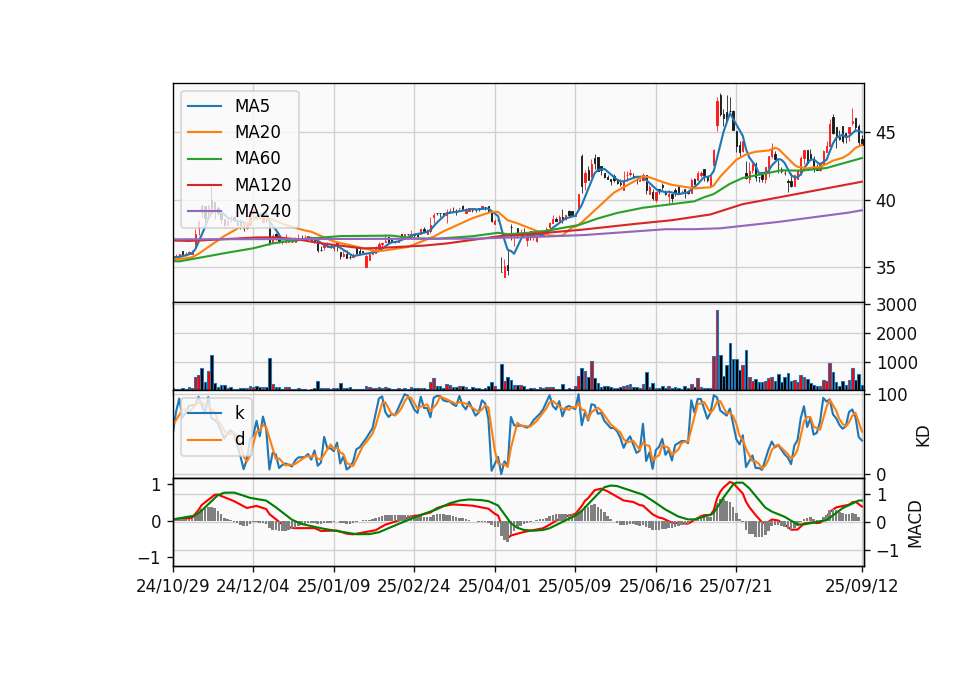This screenshot has height=690, width=960.
Task: Click the green MA60 legend line sample
Action: pyautogui.click(x=204, y=159)
